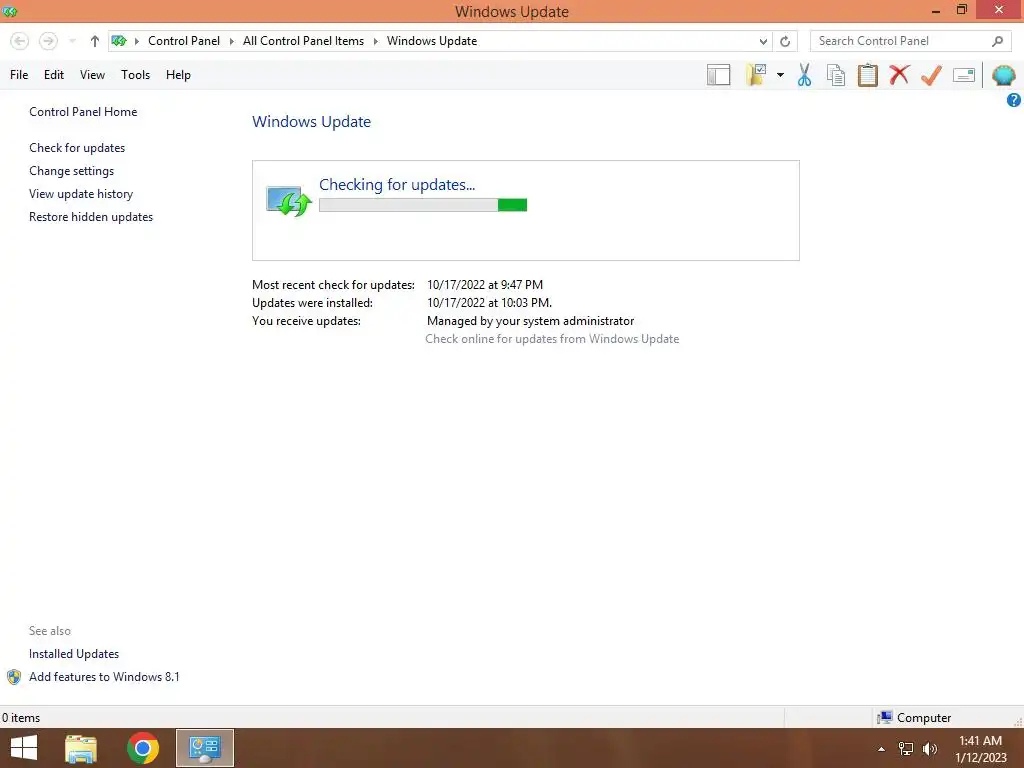The height and width of the screenshot is (768, 1024).
Task: Focus the Search Control Panel field
Action: [912, 41]
